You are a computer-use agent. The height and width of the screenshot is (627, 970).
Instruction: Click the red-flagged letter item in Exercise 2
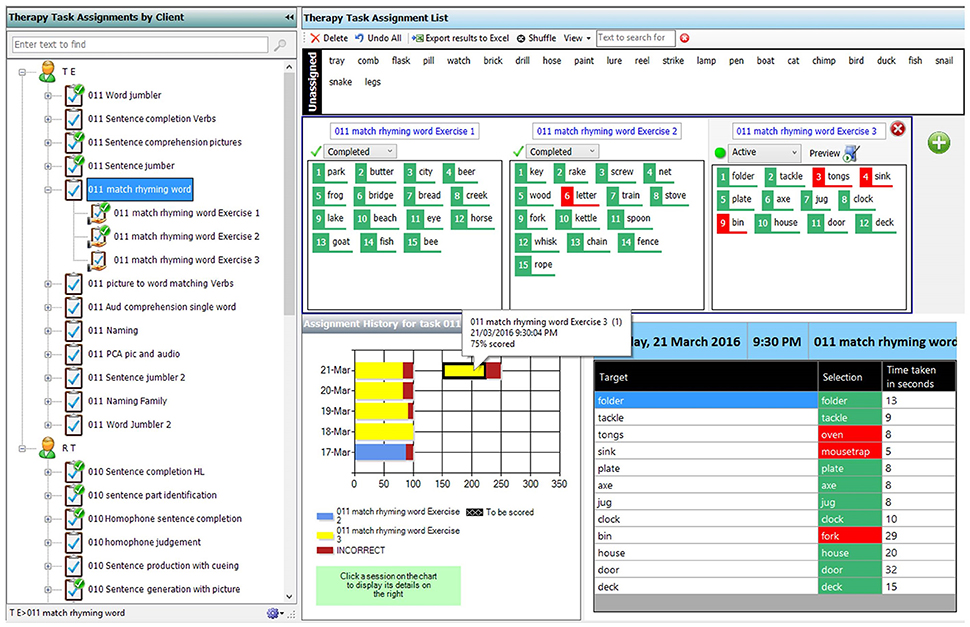[580, 195]
